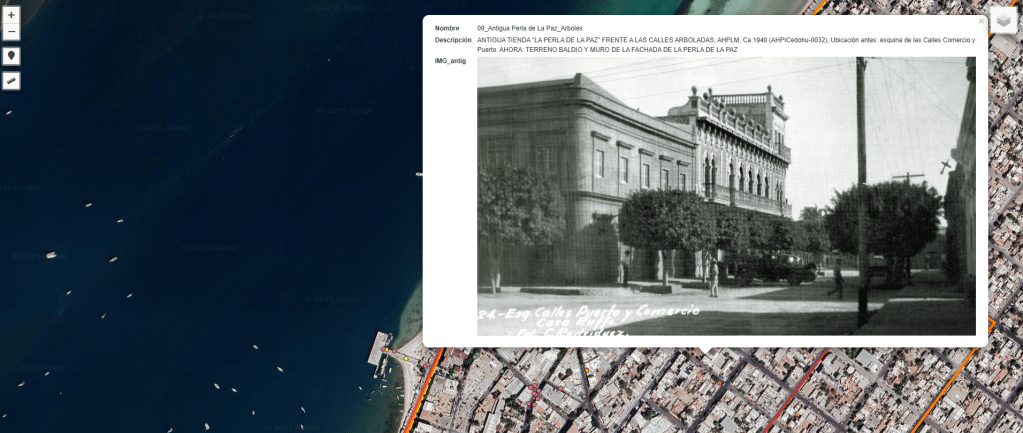
Task: Click the Nombre field label in popup
Action: point(447,28)
